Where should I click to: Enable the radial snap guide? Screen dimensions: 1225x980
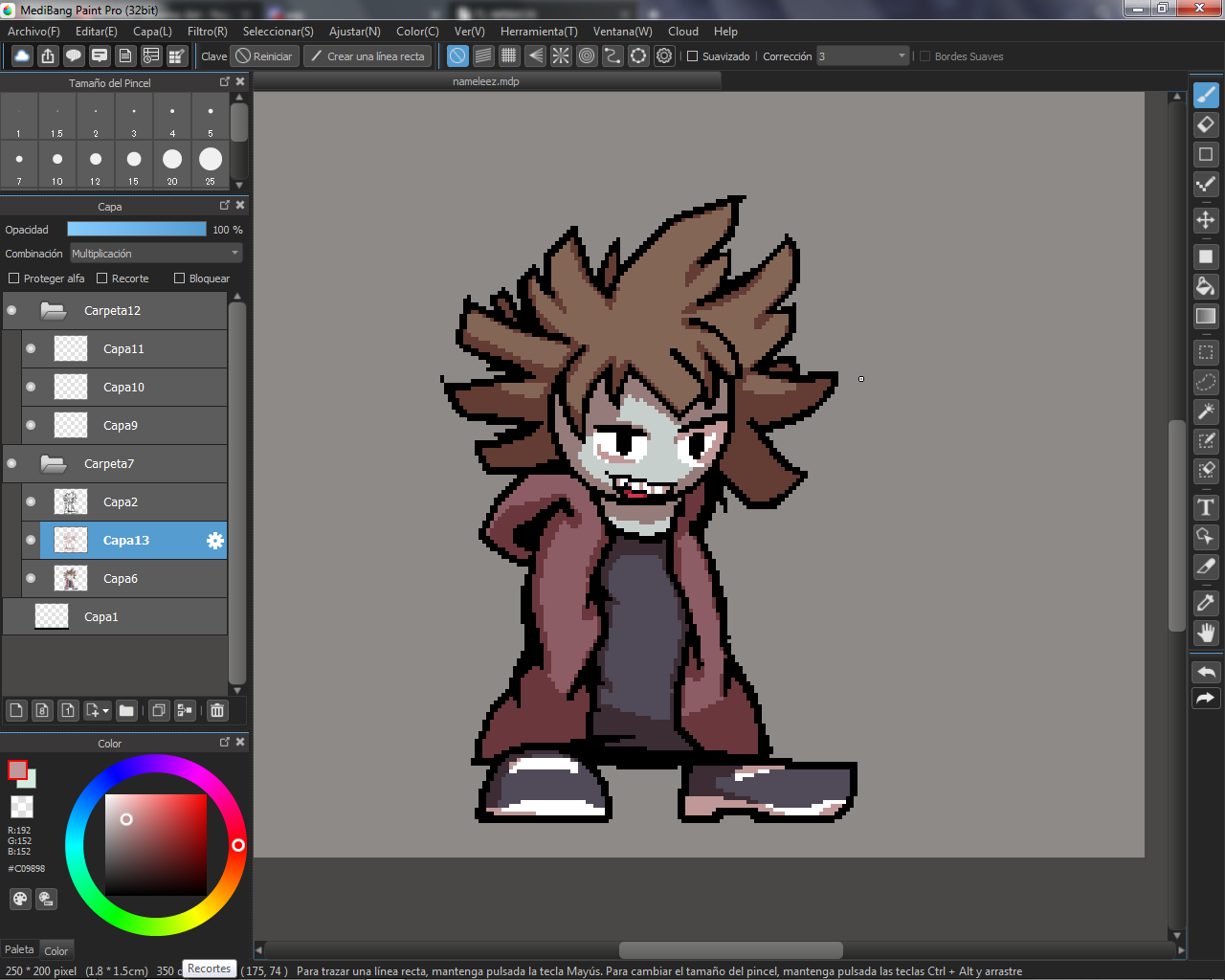[x=561, y=56]
